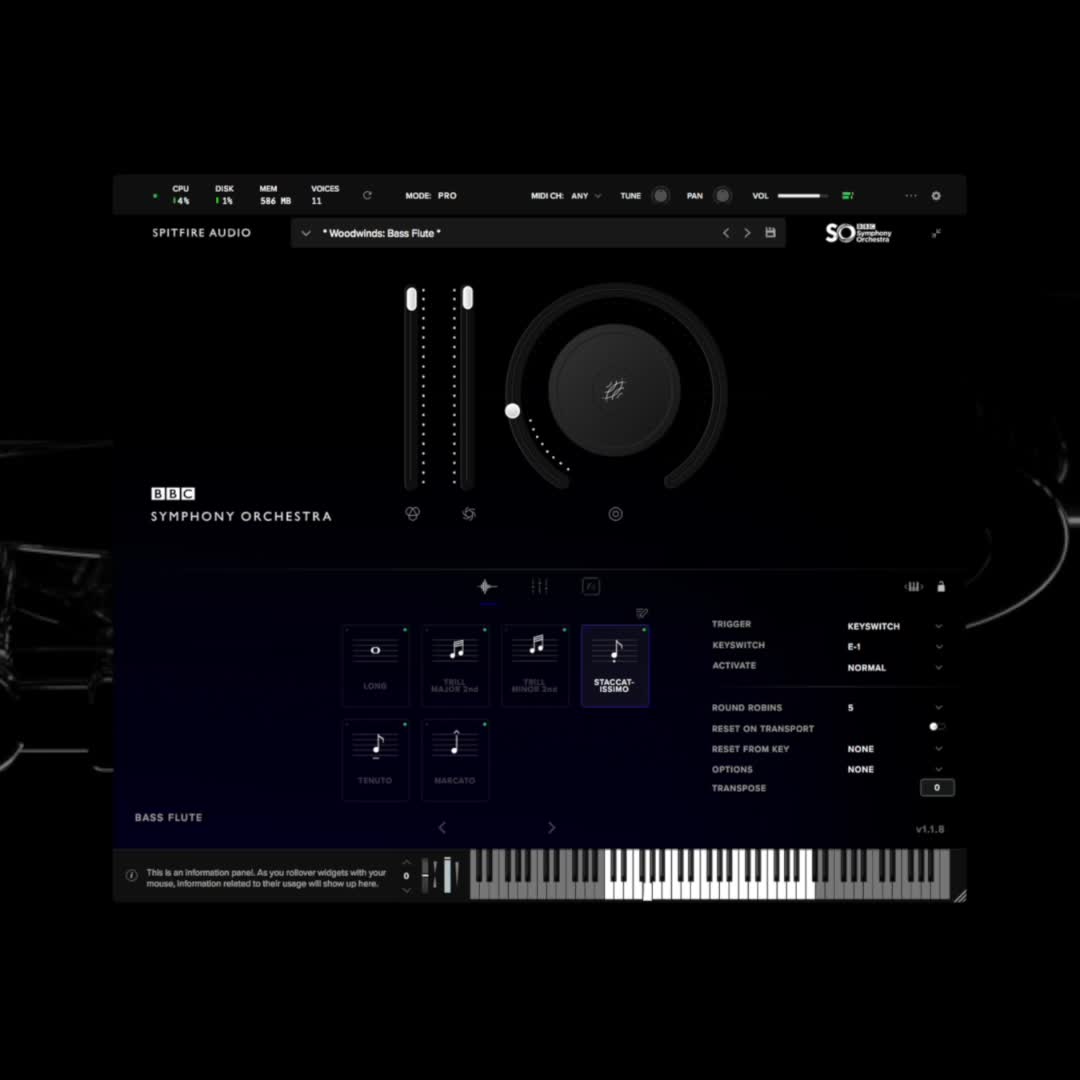Toggle green load dot on Staccatissimo tile
This screenshot has height=1080, width=1080.
pos(645,630)
